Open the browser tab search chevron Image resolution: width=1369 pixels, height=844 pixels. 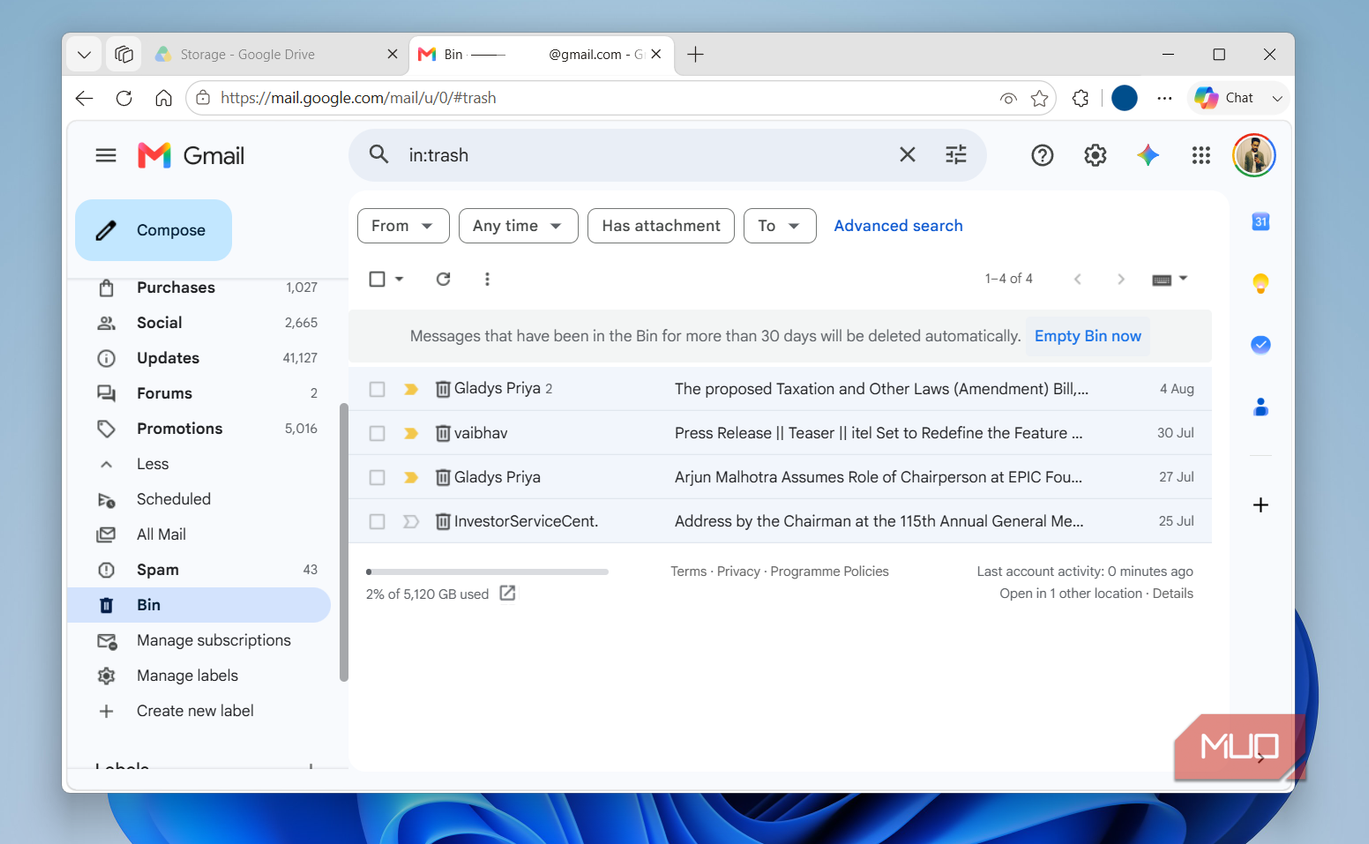coord(84,54)
